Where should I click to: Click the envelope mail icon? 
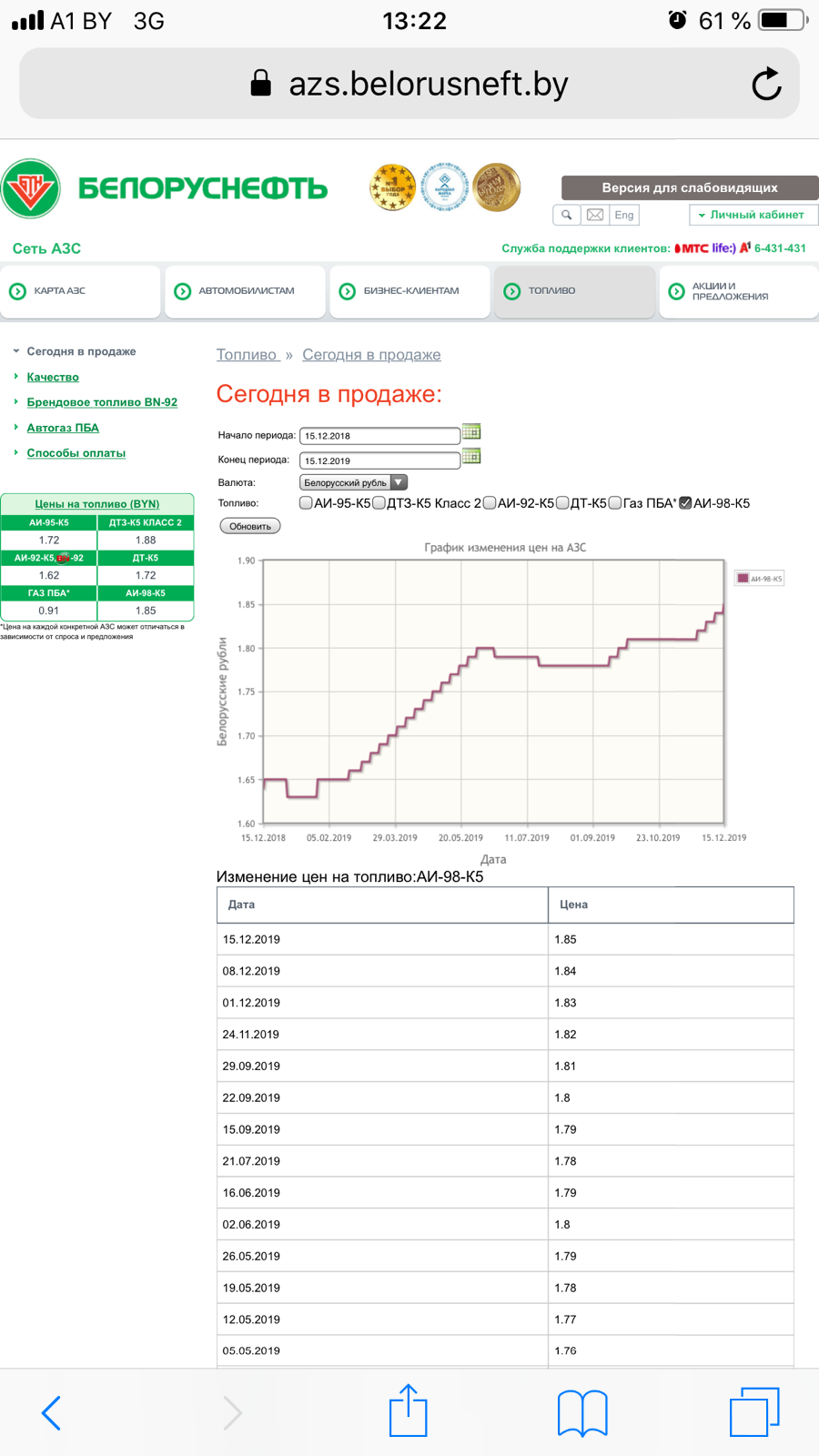[595, 215]
